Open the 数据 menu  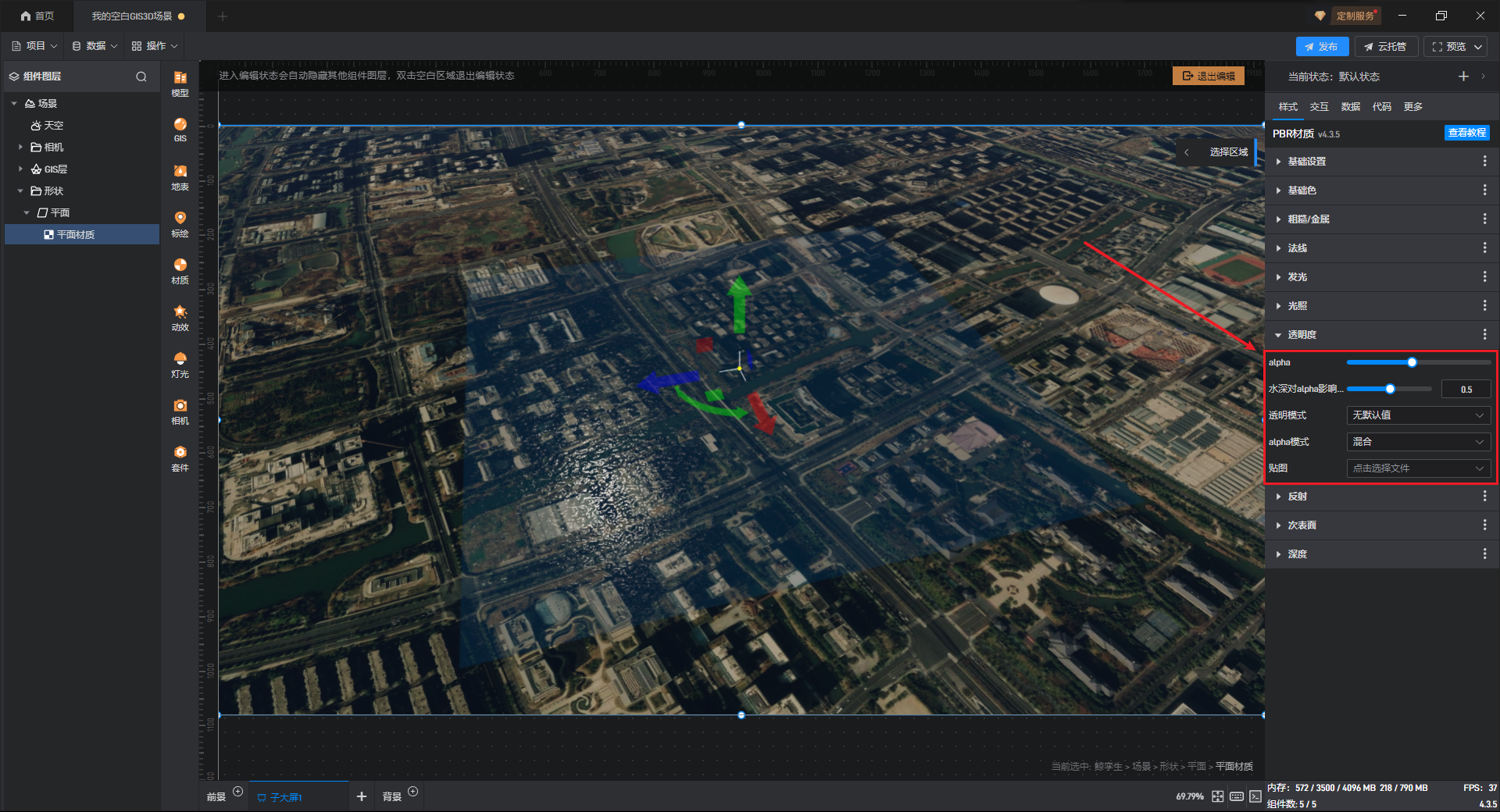point(95,46)
